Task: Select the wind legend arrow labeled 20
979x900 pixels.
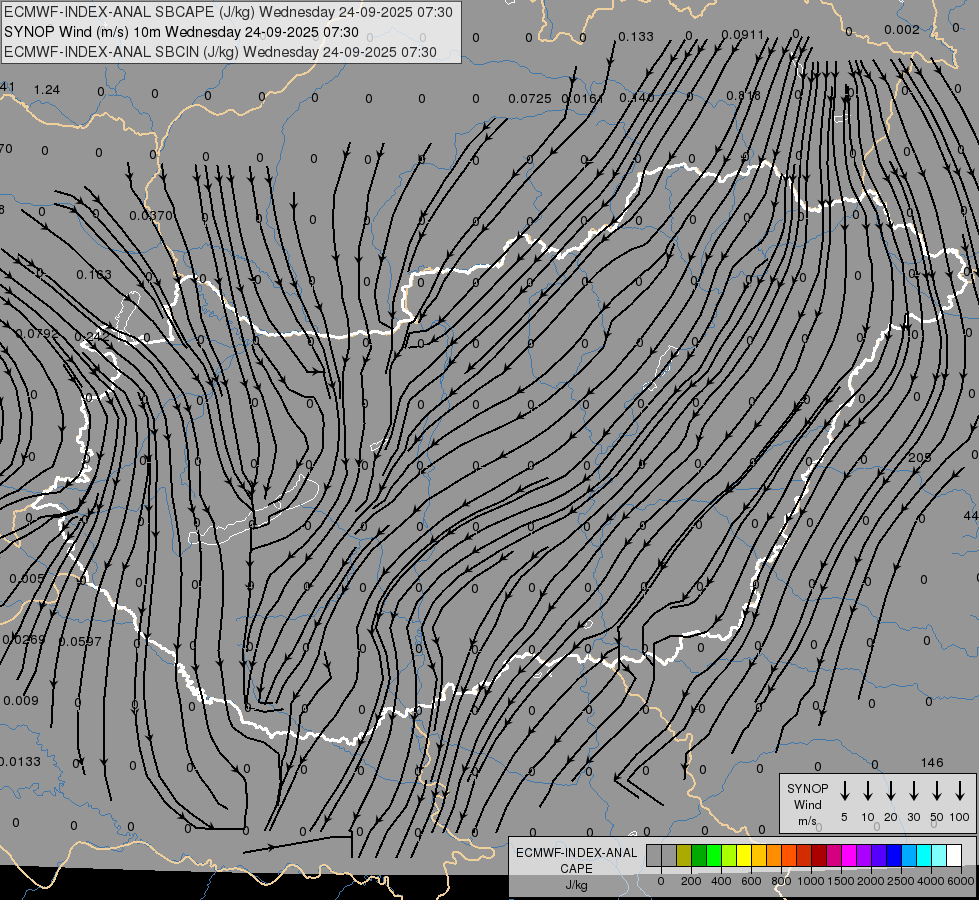Action: coord(891,791)
